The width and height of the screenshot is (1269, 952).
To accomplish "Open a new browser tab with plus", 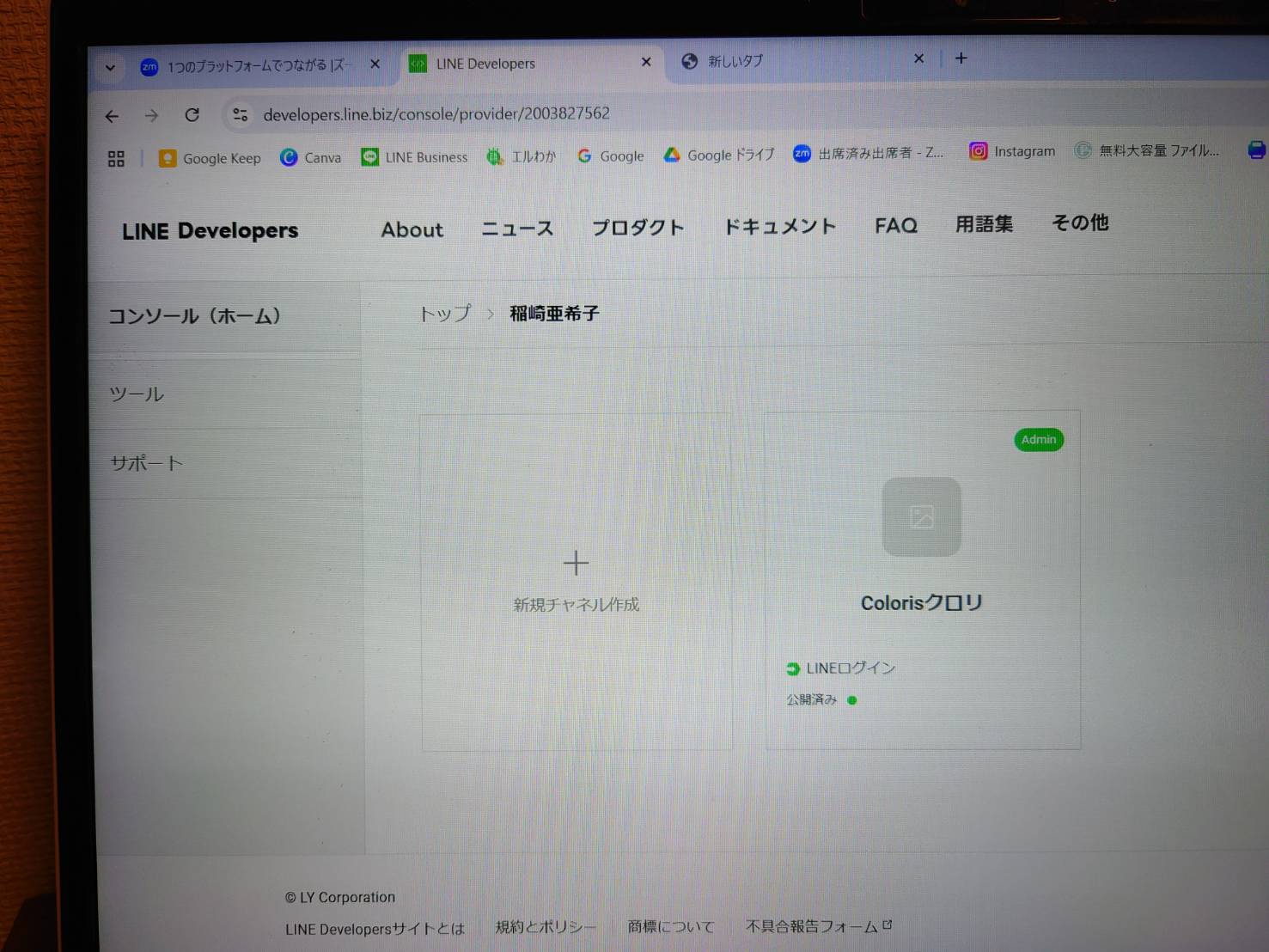I will coord(961,58).
